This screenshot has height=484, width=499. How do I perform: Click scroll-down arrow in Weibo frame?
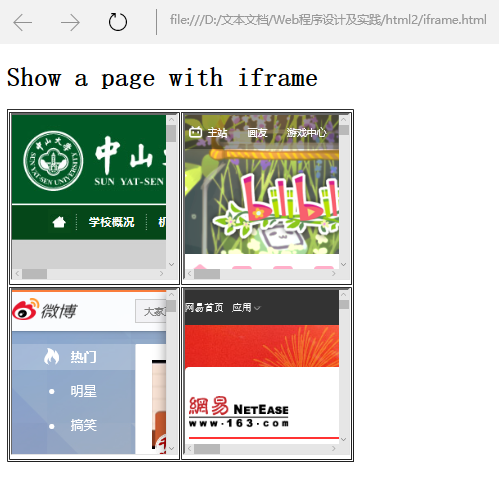171,448
